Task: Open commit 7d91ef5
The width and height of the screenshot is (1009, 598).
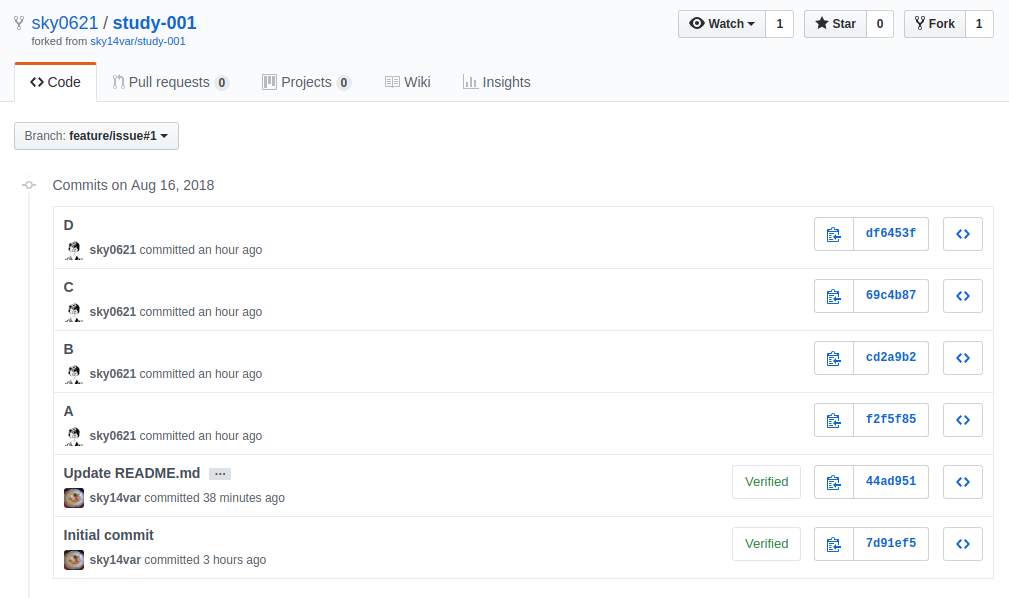Action: pyautogui.click(x=891, y=544)
